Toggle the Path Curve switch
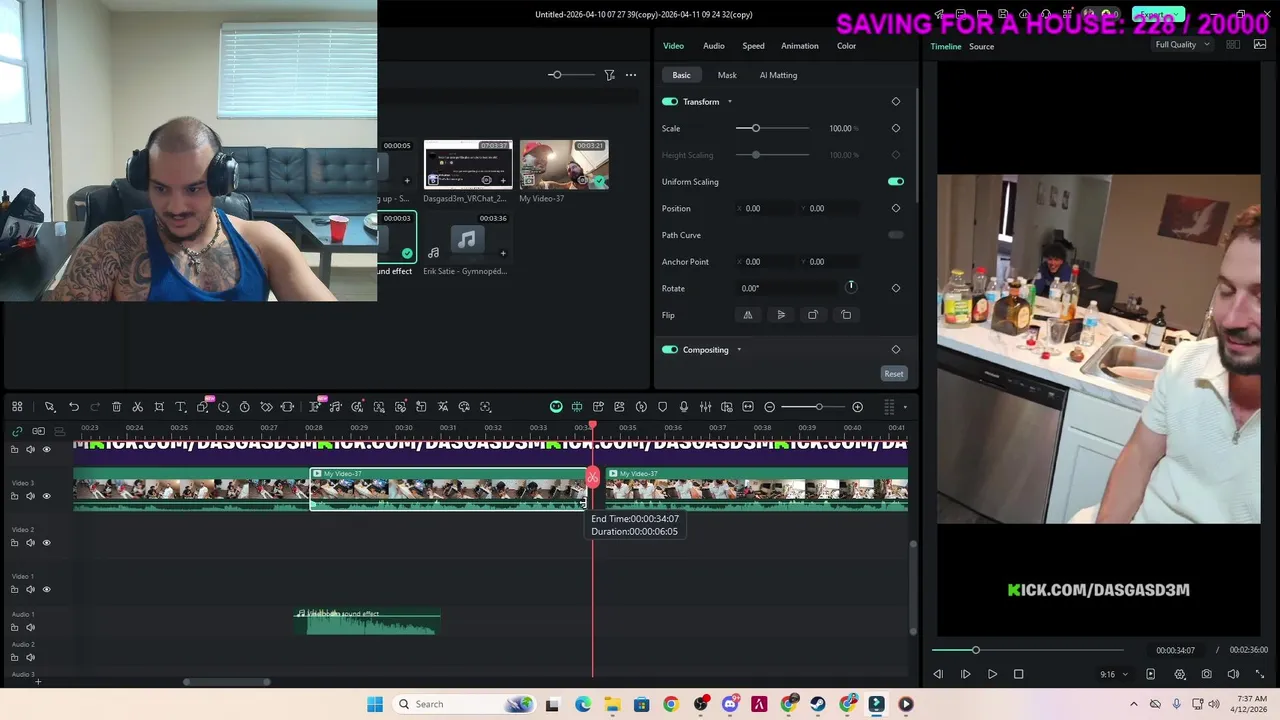Viewport: 1280px width, 720px height. click(x=895, y=235)
